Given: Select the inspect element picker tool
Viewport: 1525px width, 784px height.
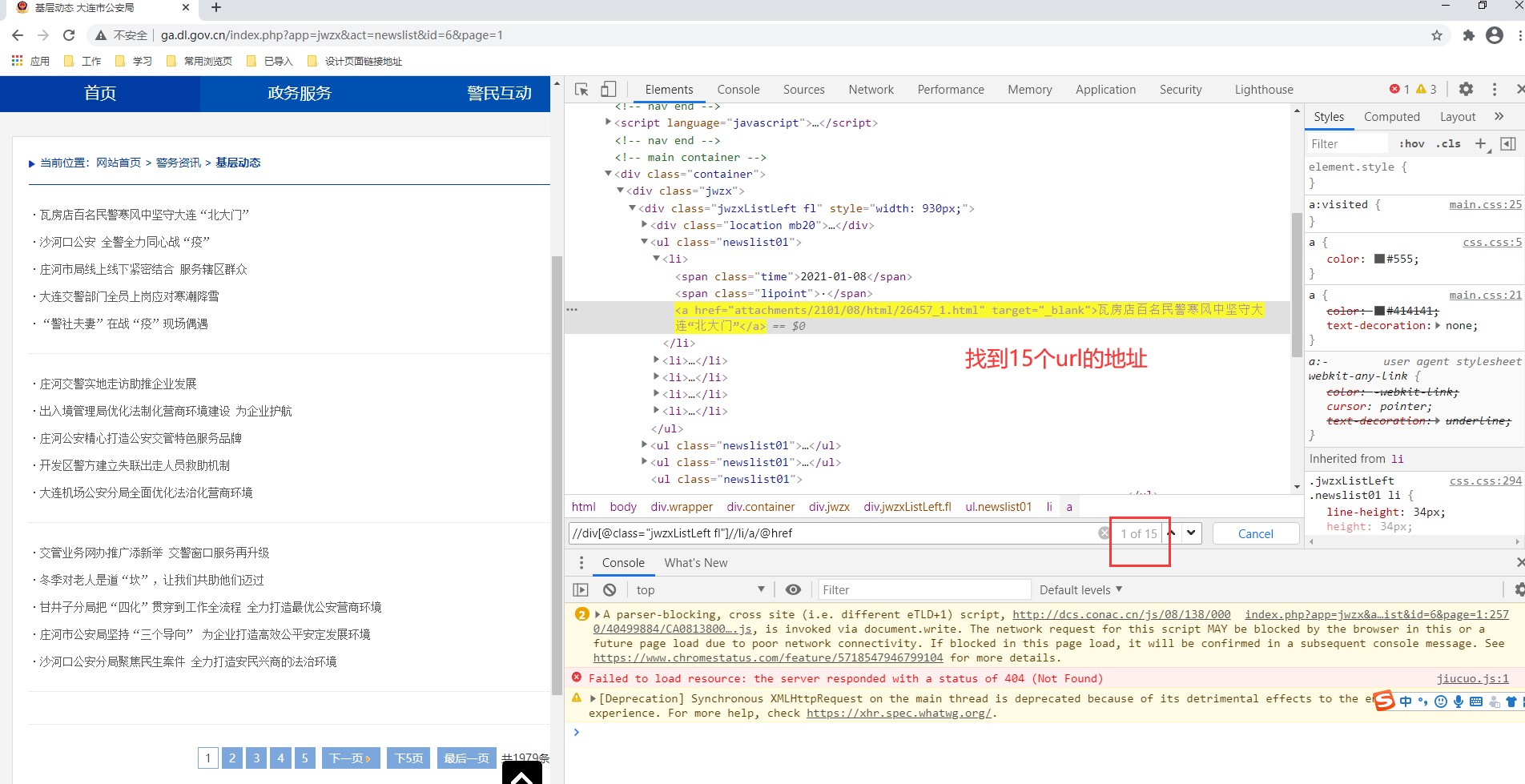Looking at the screenshot, I should pos(582,90).
